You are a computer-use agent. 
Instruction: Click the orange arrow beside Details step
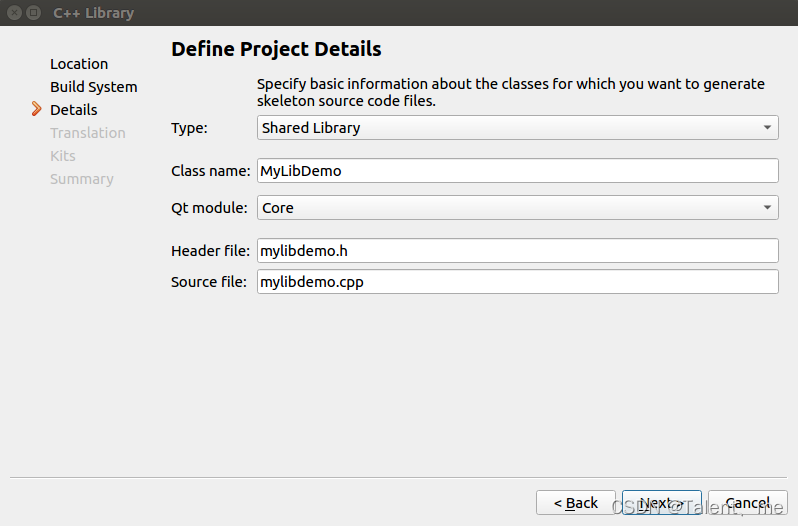(37, 109)
